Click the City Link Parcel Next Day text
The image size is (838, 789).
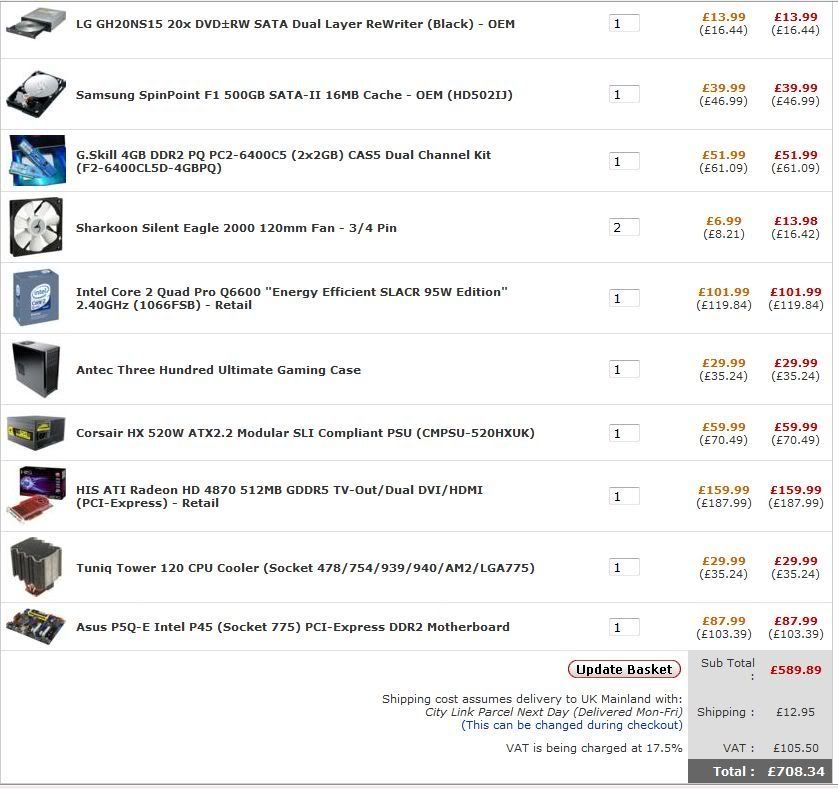pos(554,712)
